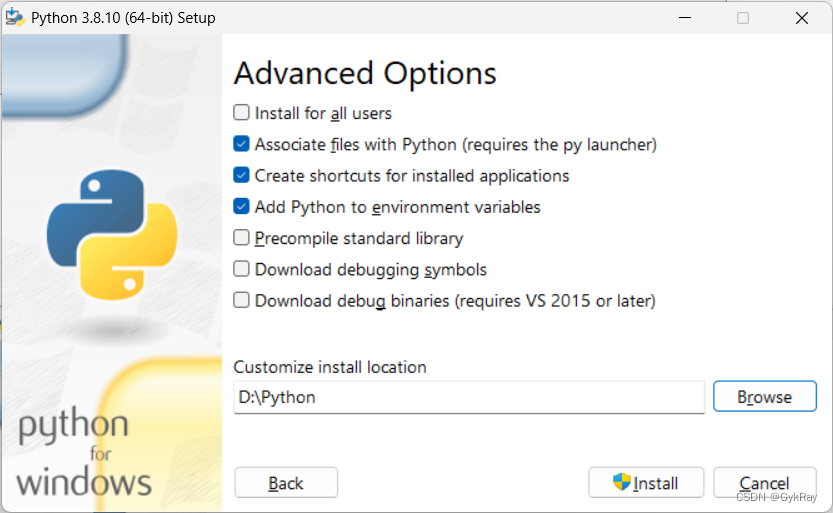833x513 pixels.
Task: Toggle Add Python to environment variables
Action: coord(241,207)
